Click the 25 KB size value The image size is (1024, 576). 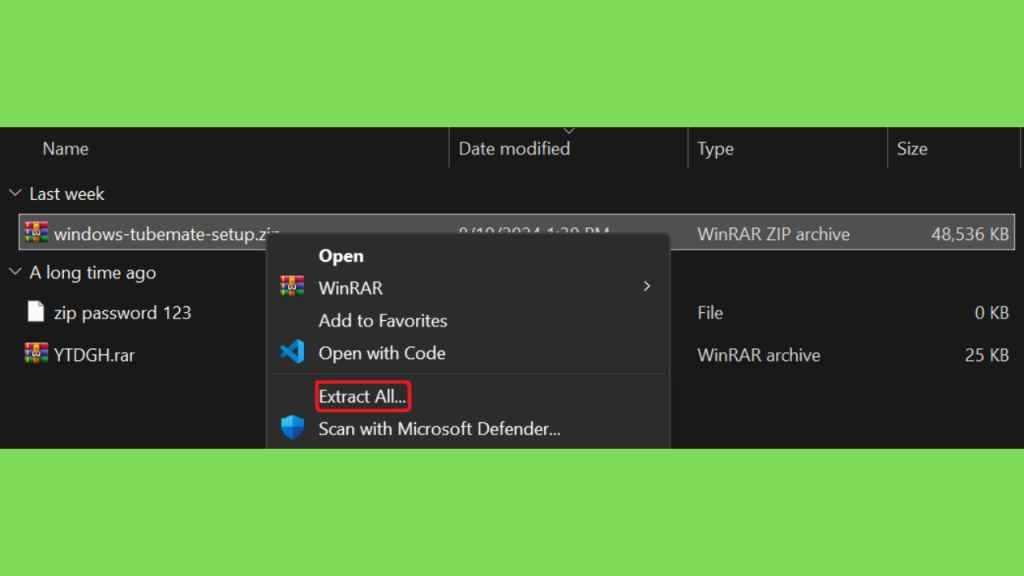[987, 355]
